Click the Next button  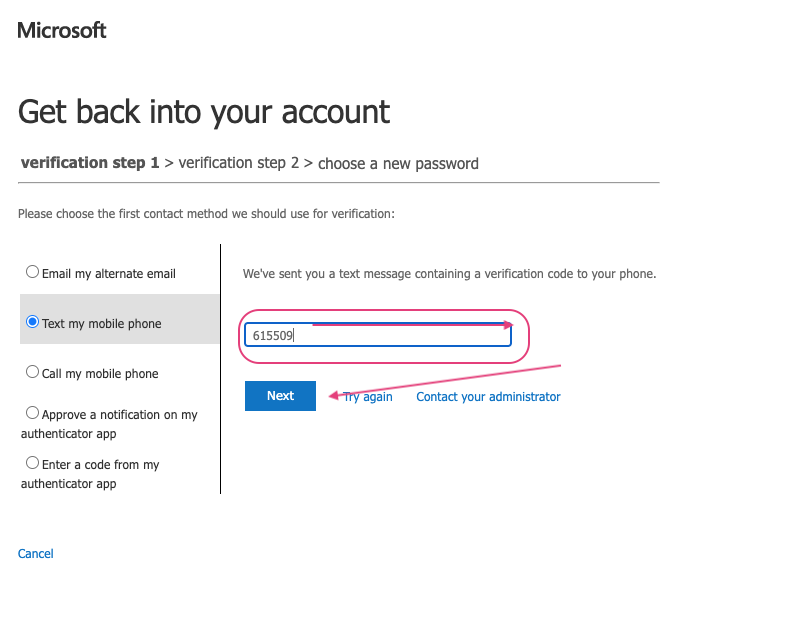point(280,396)
